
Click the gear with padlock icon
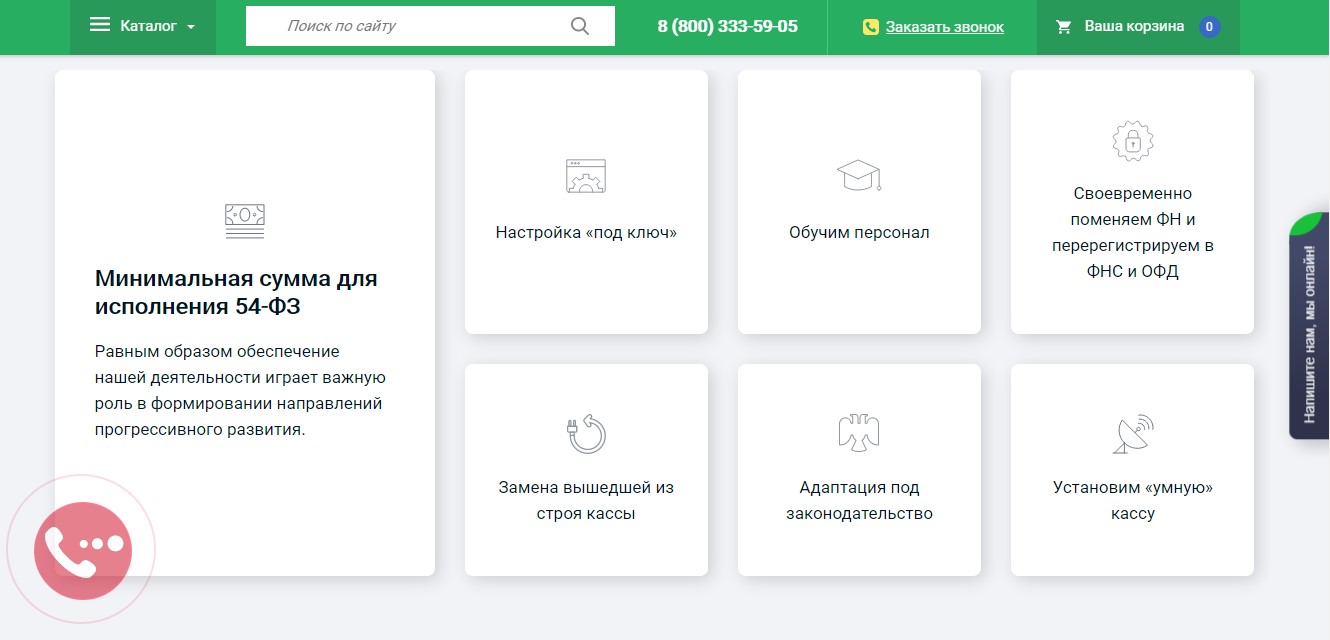(1132, 141)
